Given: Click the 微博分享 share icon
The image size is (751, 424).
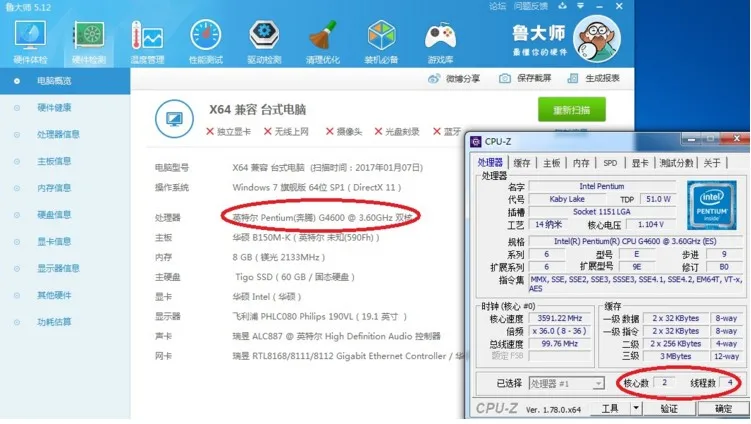Looking at the screenshot, I should pyautogui.click(x=433, y=79).
